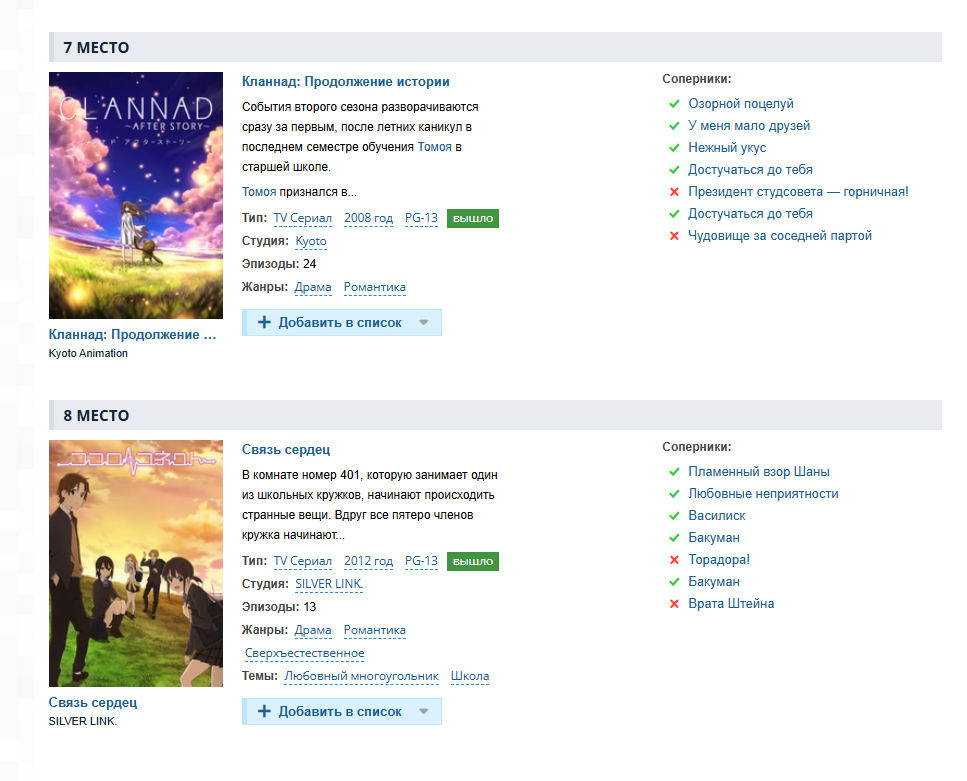Image resolution: width=967 pixels, height=781 pixels.
Task: Click the 8 МЕСТО heading
Action: [96, 415]
